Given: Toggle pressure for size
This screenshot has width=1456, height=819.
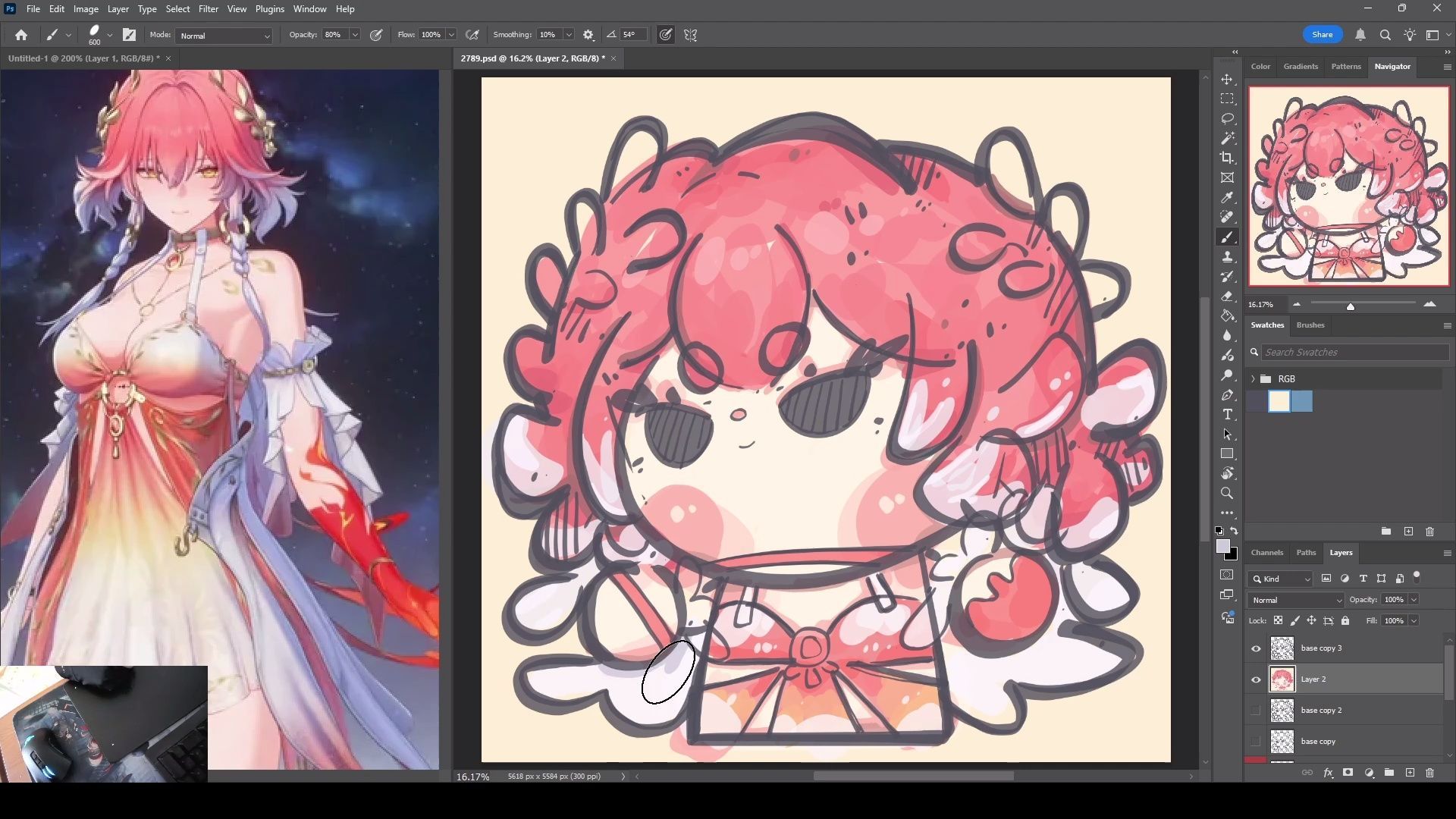Looking at the screenshot, I should pos(665,35).
